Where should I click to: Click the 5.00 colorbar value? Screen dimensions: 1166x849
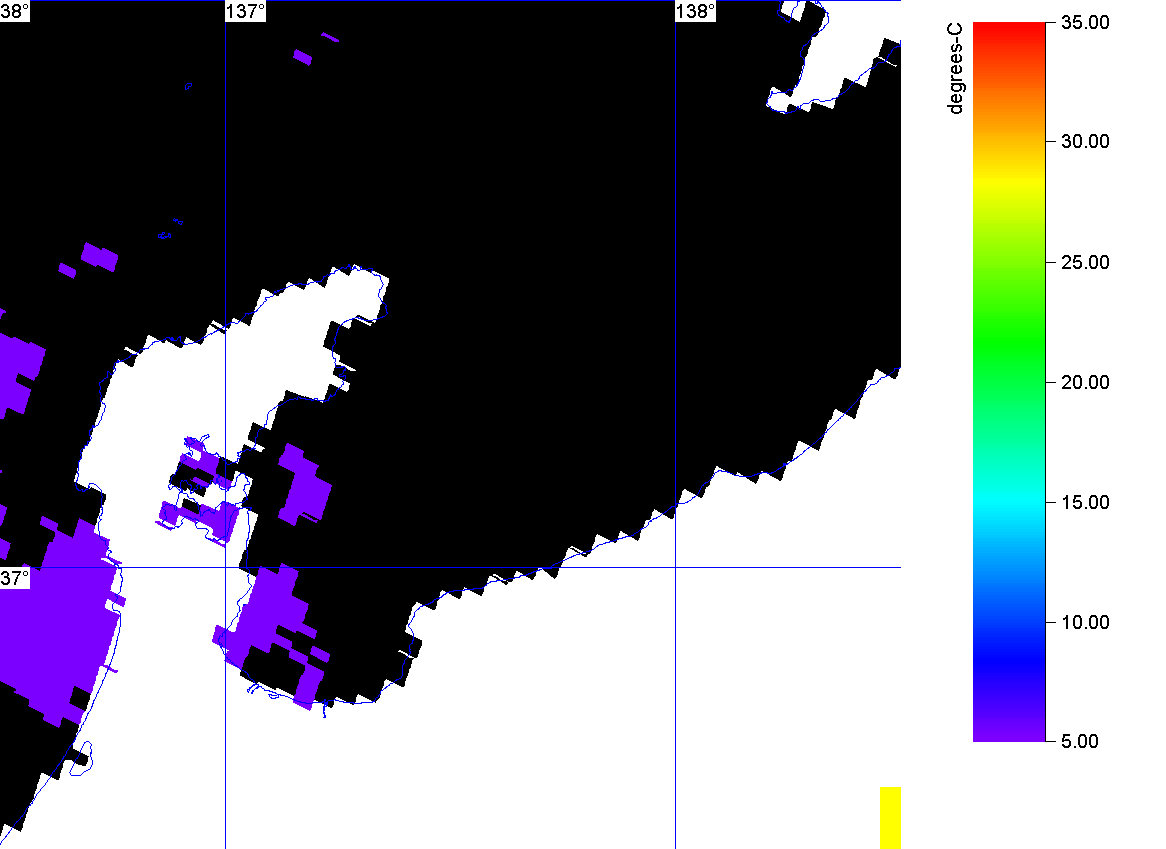(x=1080, y=741)
